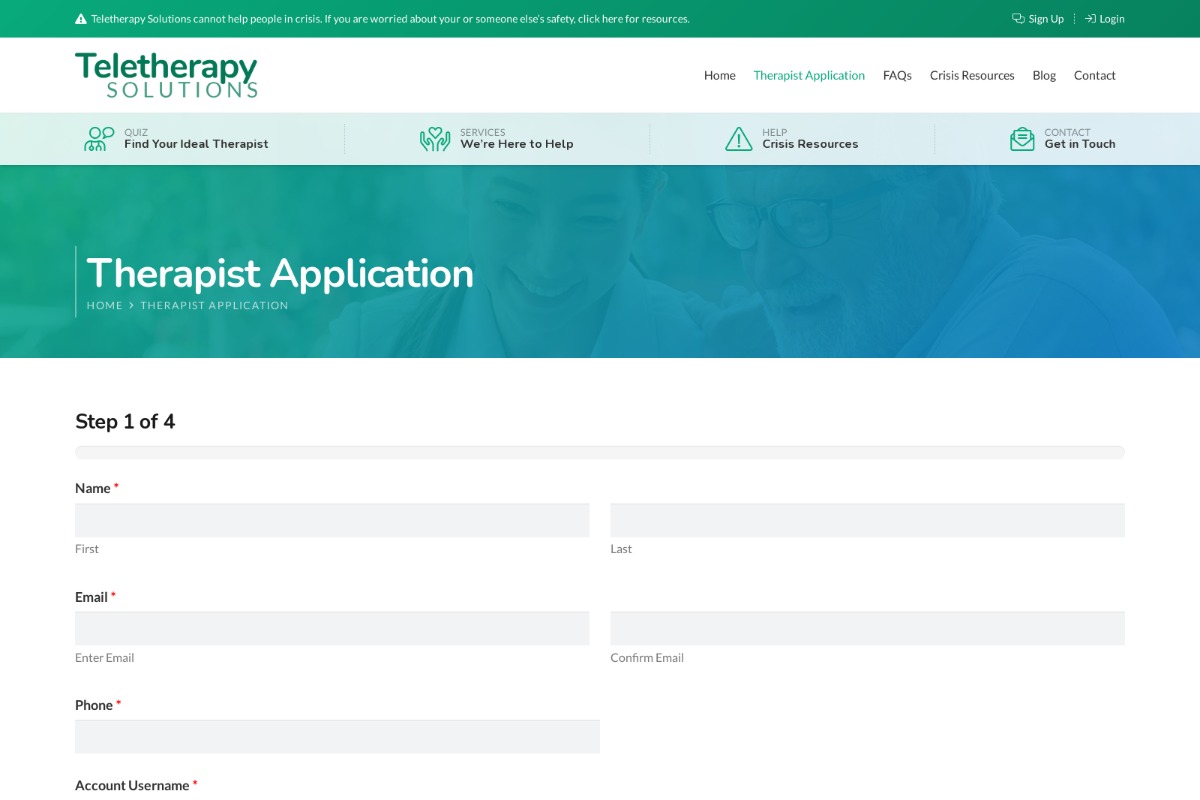This screenshot has width=1200, height=800.
Task: Click the Login arrow icon
Action: pyautogui.click(x=1090, y=18)
